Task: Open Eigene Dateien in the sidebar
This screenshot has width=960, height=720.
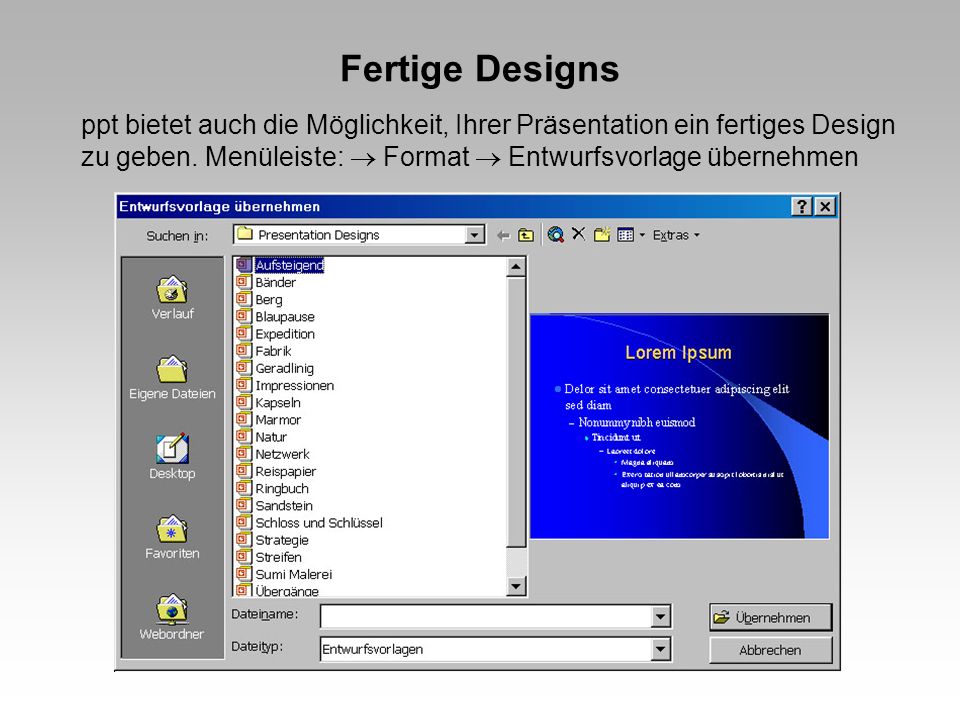Action: pyautogui.click(x=172, y=378)
